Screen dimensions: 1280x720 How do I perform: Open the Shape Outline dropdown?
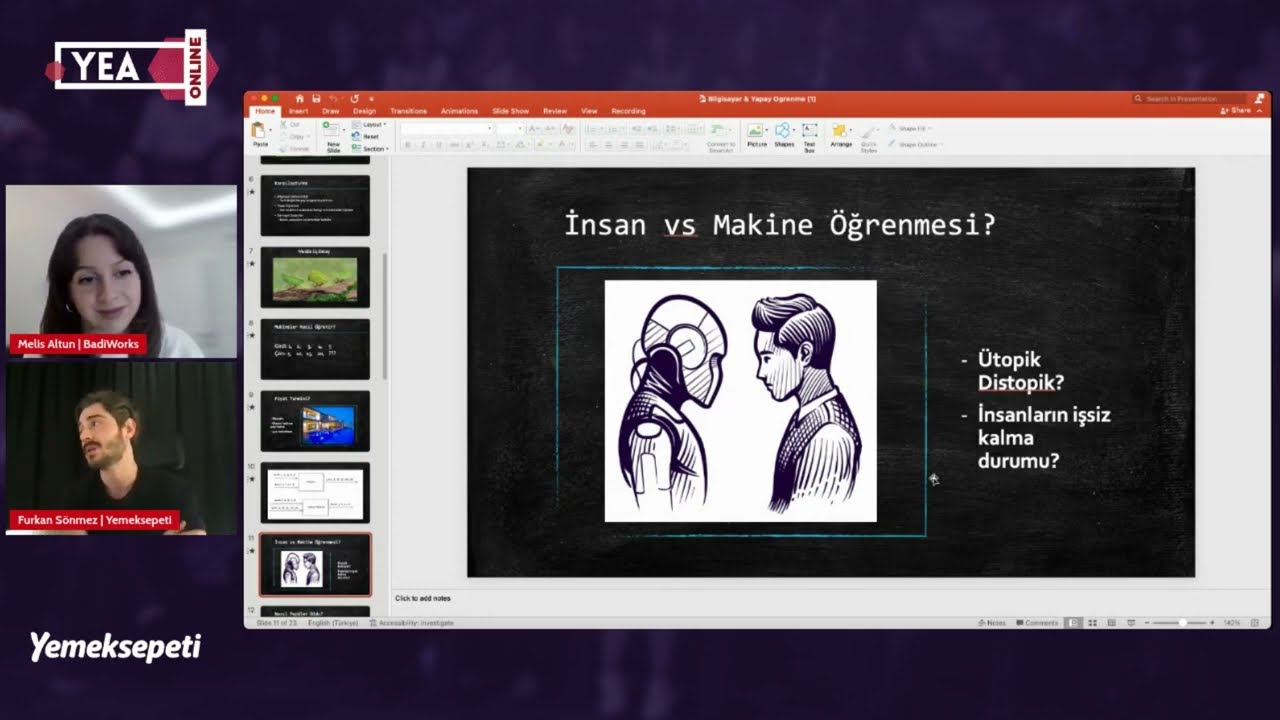(913, 145)
